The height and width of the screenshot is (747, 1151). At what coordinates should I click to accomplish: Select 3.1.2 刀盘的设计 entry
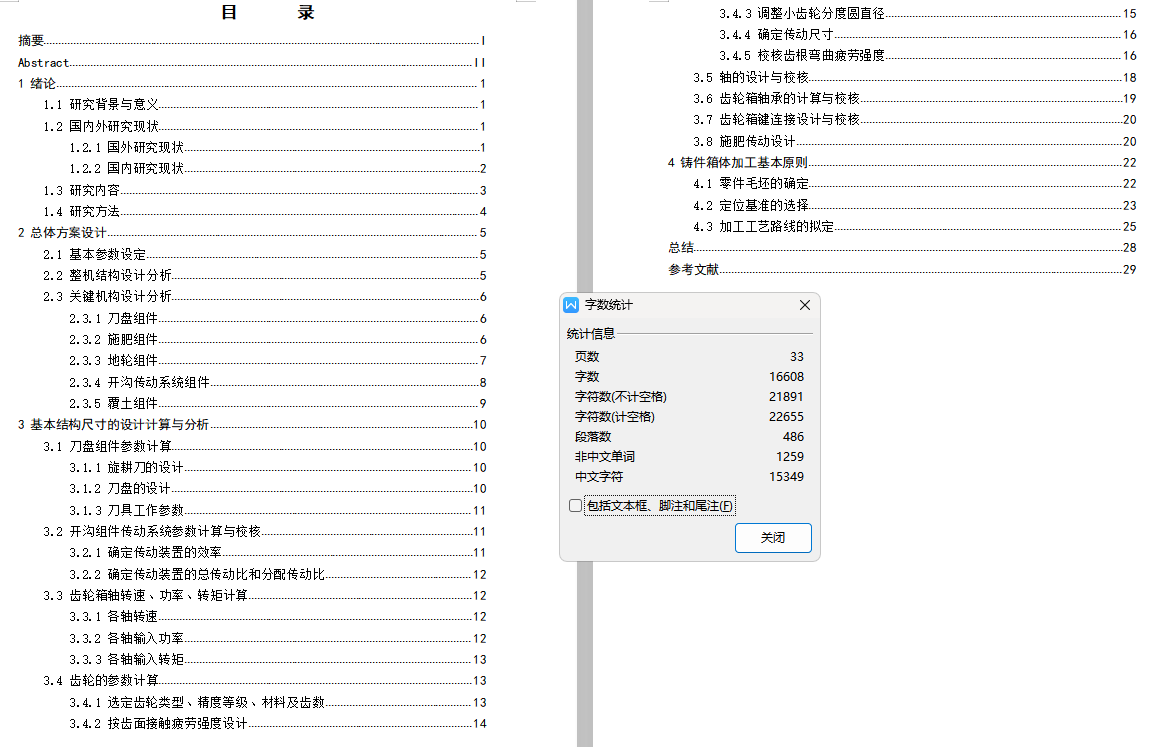(x=277, y=489)
